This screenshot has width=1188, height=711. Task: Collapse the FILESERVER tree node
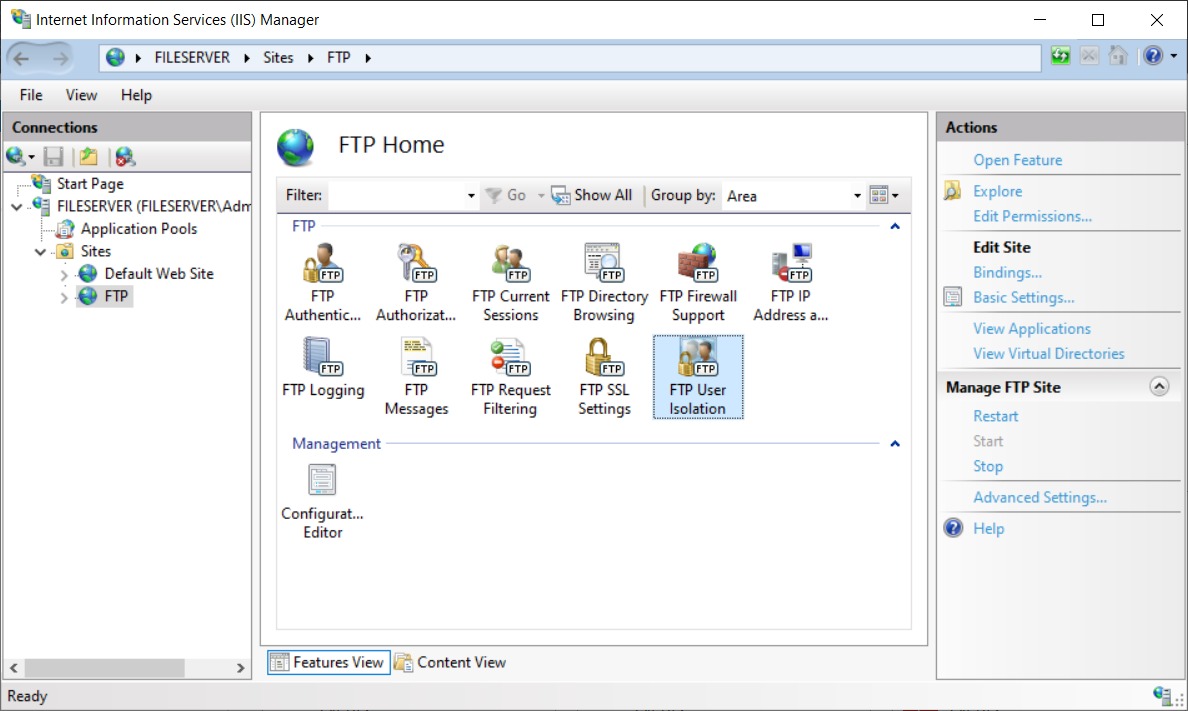tap(17, 206)
